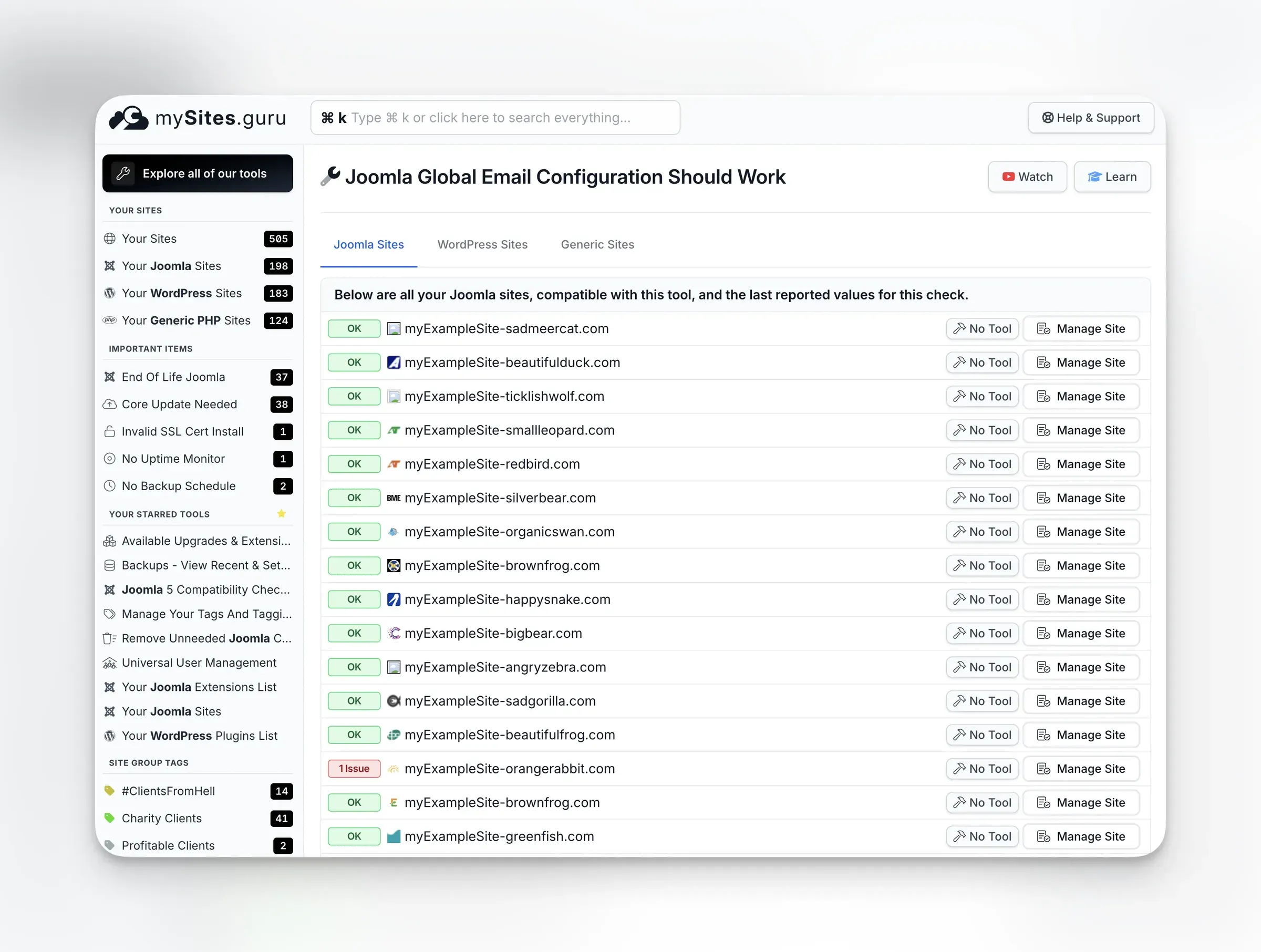Screen dimensions: 1261x952
Task: Select the clock icon beside No Backup Schedule
Action: click(109, 485)
